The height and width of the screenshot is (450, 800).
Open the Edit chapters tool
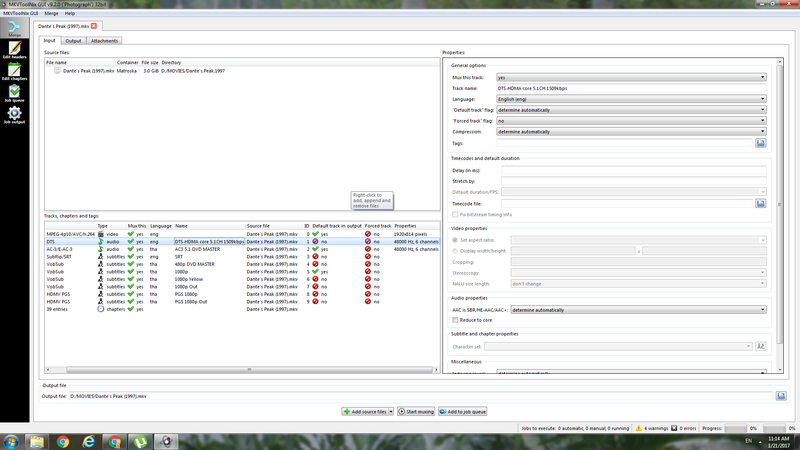point(14,71)
